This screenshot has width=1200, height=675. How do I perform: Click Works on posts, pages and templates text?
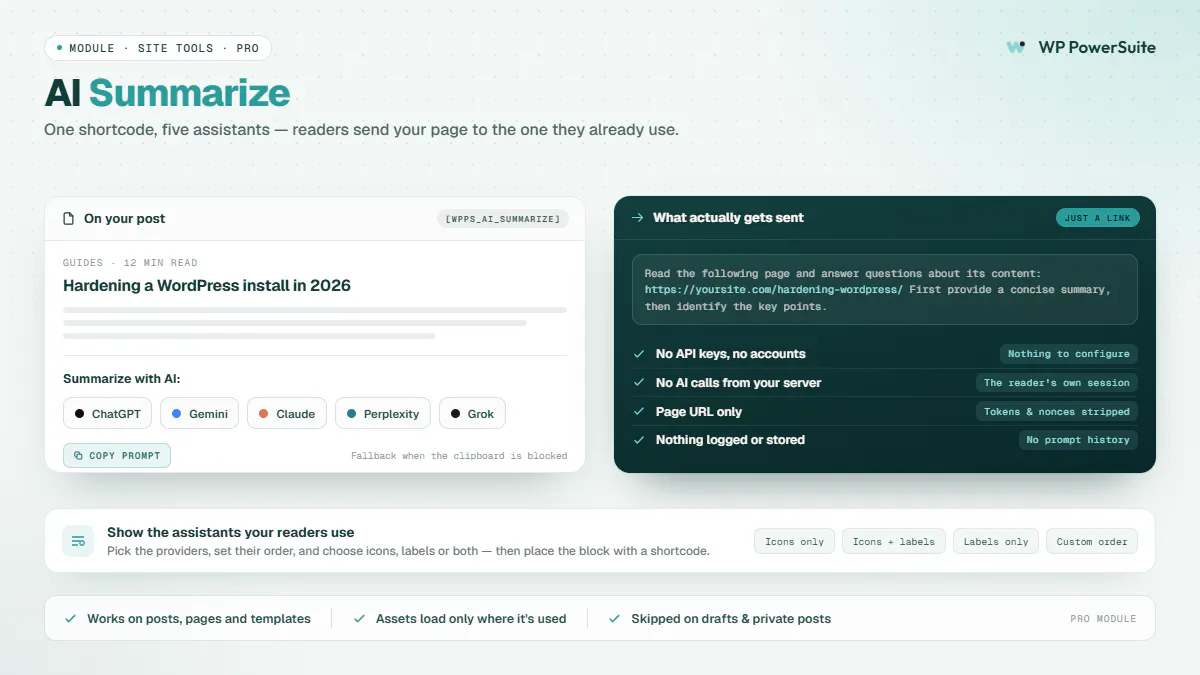pos(199,618)
